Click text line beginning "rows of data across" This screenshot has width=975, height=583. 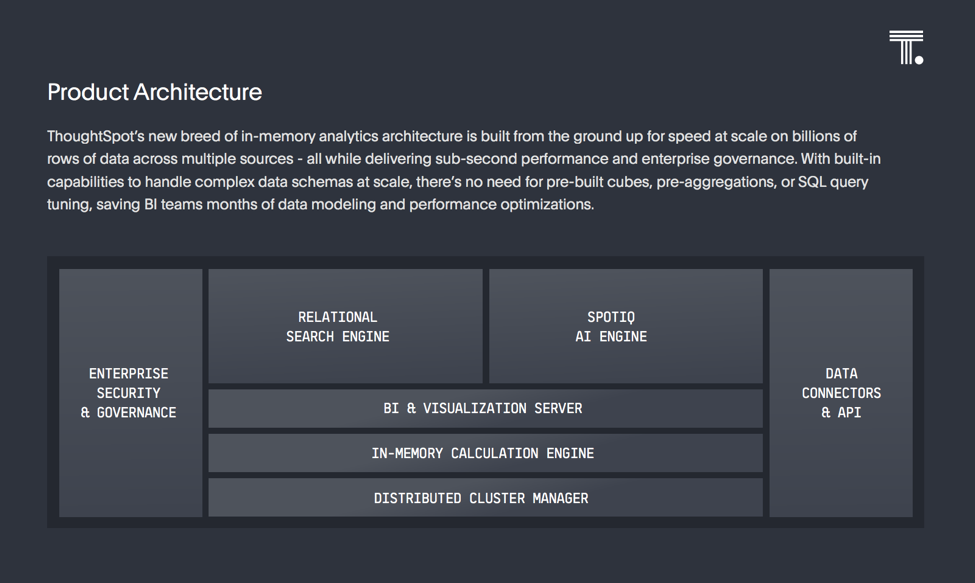(x=464, y=159)
